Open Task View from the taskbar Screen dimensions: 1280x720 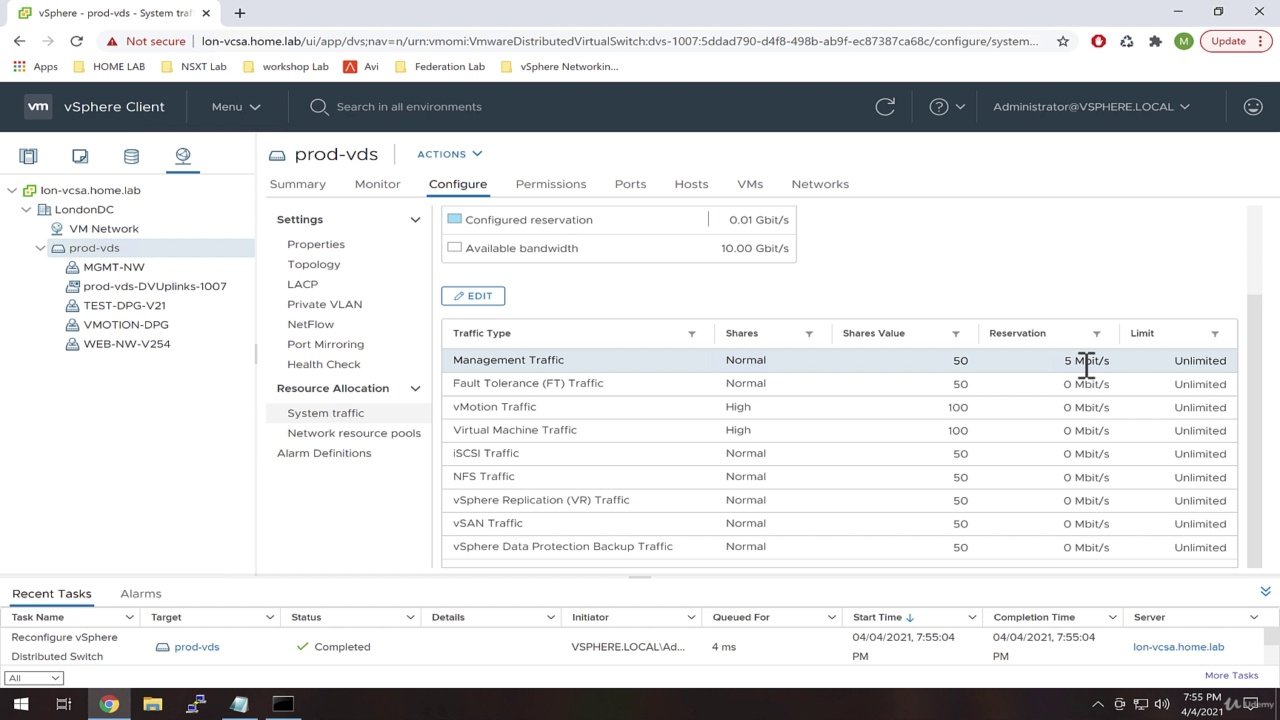(x=63, y=704)
